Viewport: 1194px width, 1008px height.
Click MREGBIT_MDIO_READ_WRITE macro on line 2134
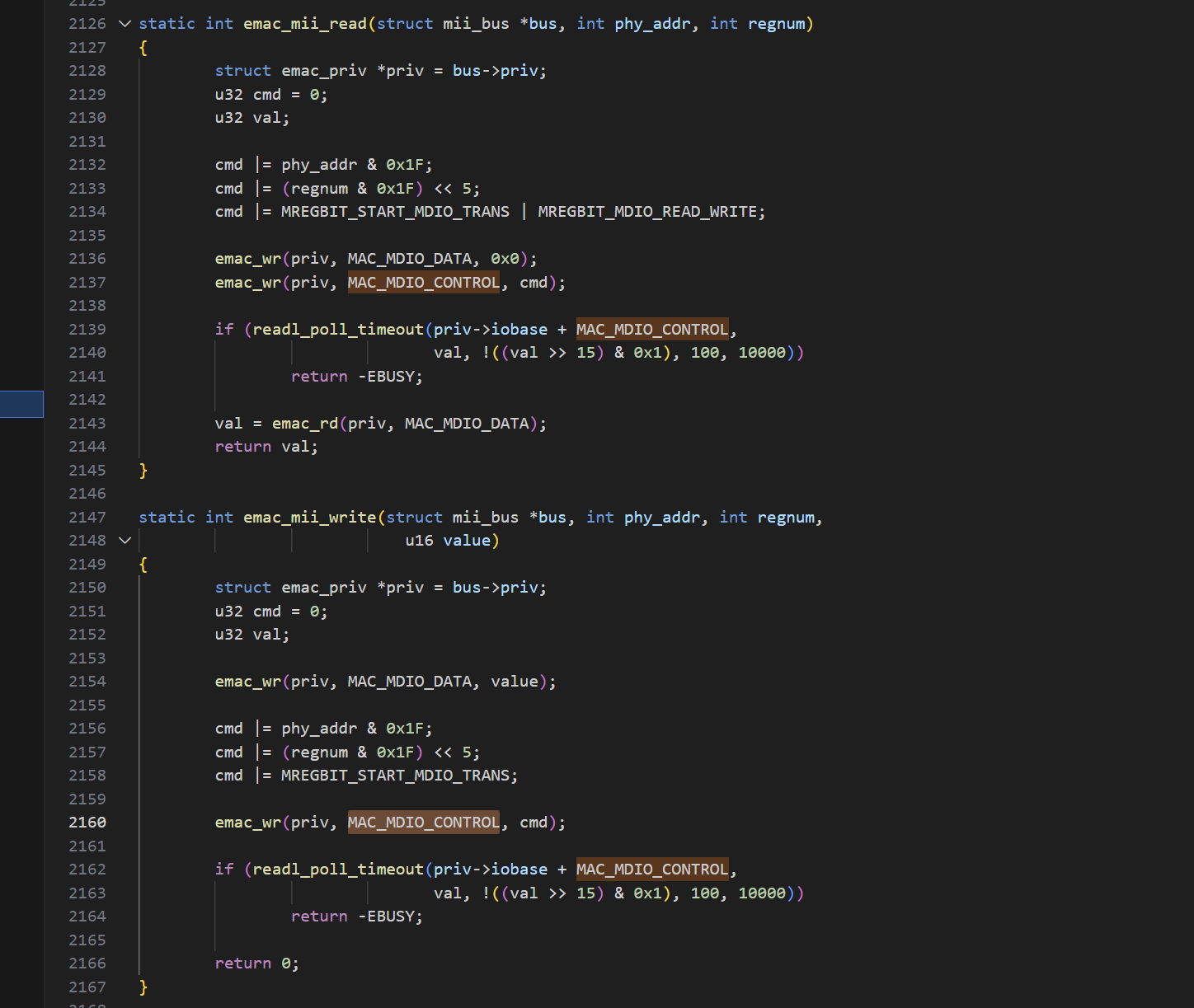coord(647,212)
